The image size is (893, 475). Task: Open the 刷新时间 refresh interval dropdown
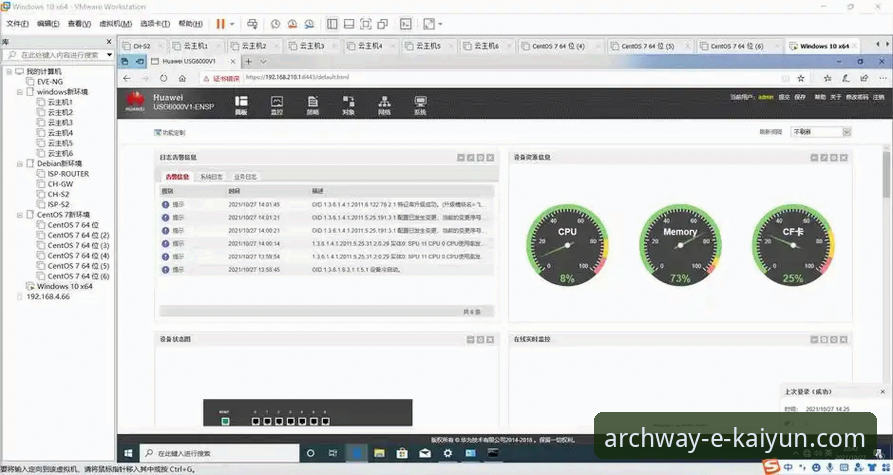tap(820, 131)
